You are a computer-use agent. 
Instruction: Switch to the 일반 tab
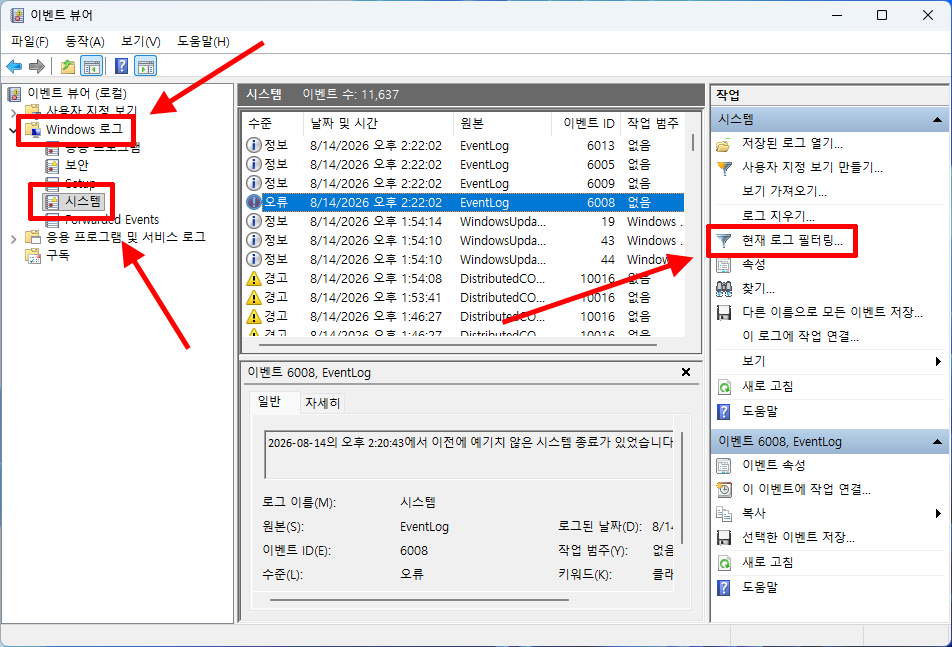pyautogui.click(x=269, y=402)
